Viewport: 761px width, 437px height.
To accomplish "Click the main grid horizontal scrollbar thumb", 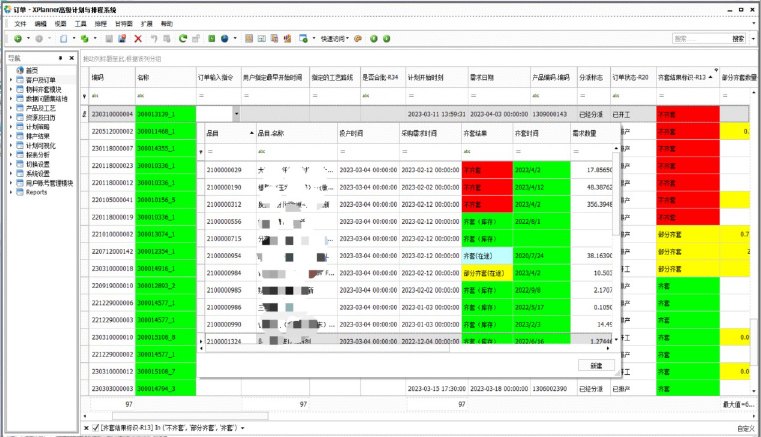I will 190,416.
